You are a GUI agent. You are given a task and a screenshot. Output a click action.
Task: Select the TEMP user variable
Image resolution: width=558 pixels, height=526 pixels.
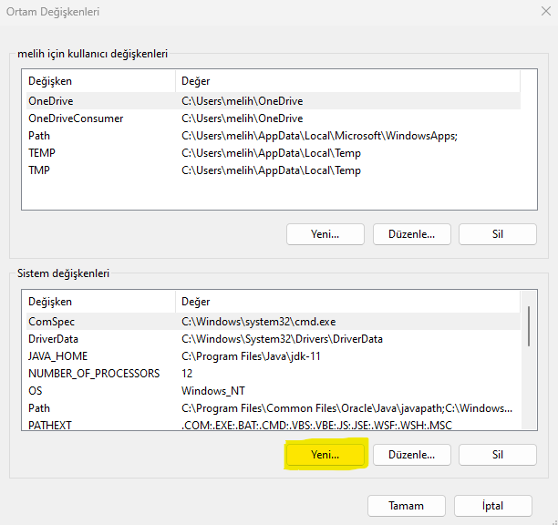tap(273, 153)
